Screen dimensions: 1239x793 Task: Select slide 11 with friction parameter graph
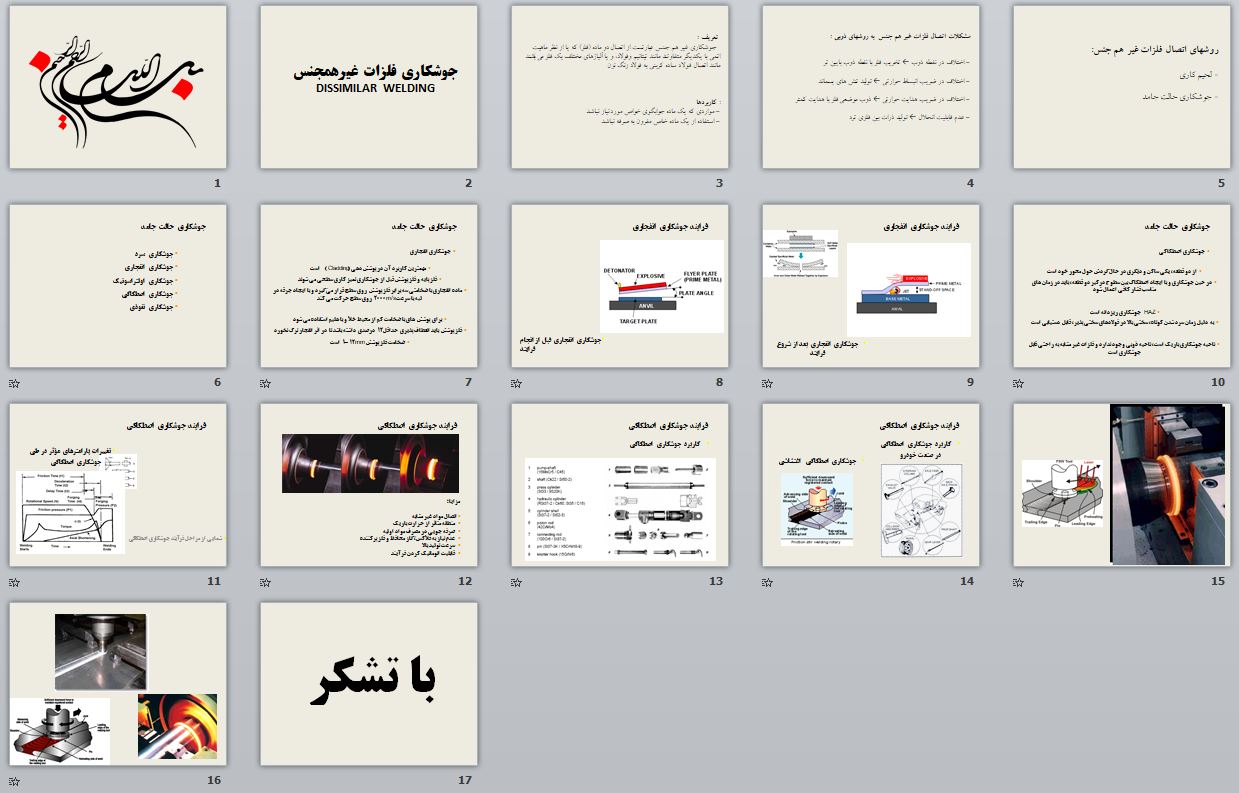pos(118,485)
